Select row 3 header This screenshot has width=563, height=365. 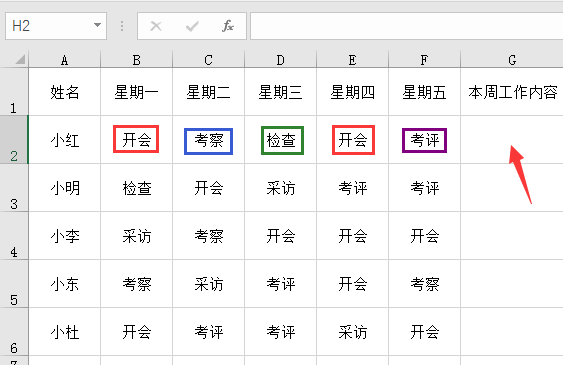pos(14,188)
